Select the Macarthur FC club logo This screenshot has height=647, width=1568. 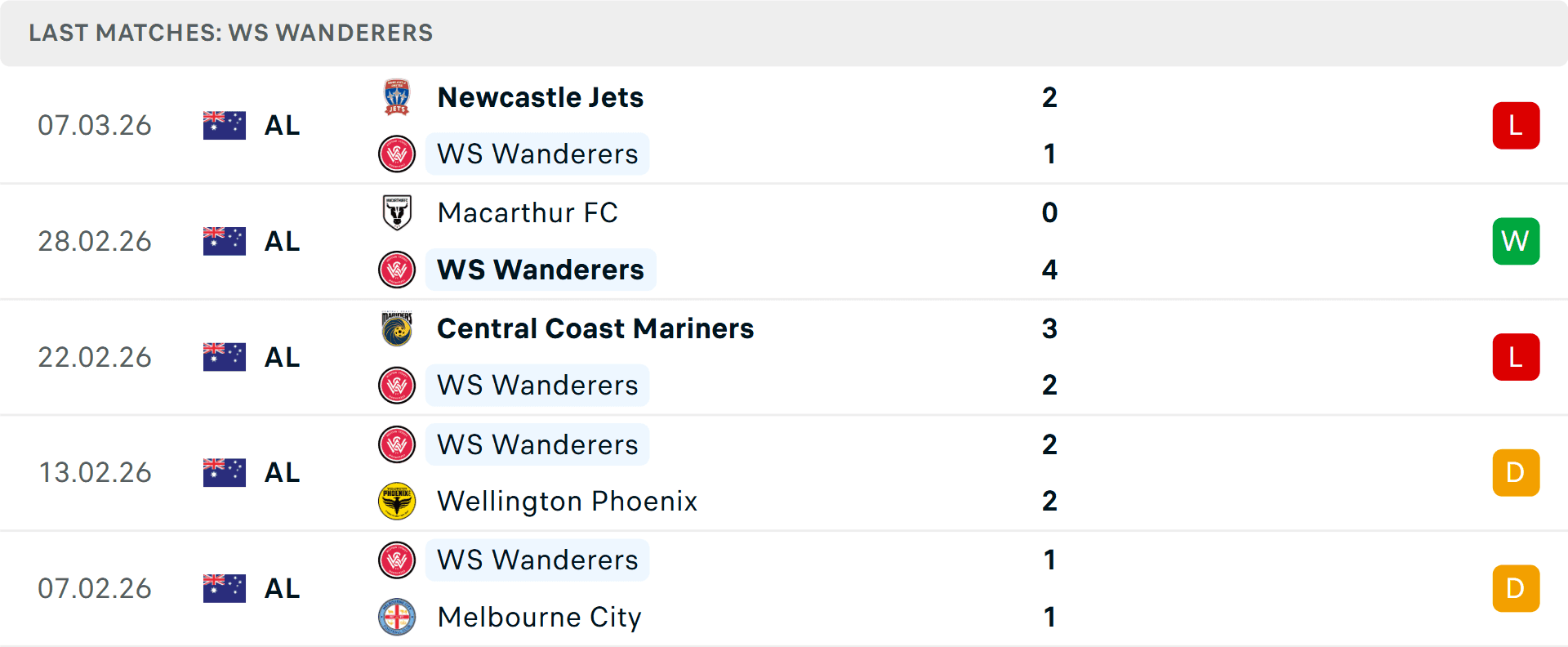397,213
